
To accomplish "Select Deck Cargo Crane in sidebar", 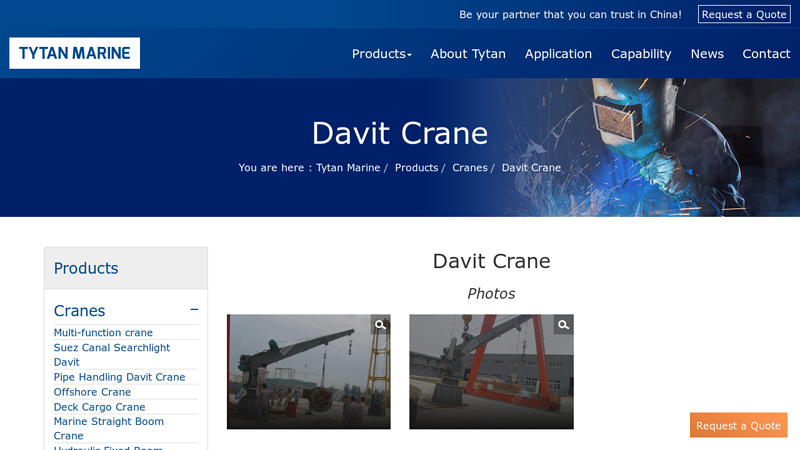I will (x=99, y=407).
